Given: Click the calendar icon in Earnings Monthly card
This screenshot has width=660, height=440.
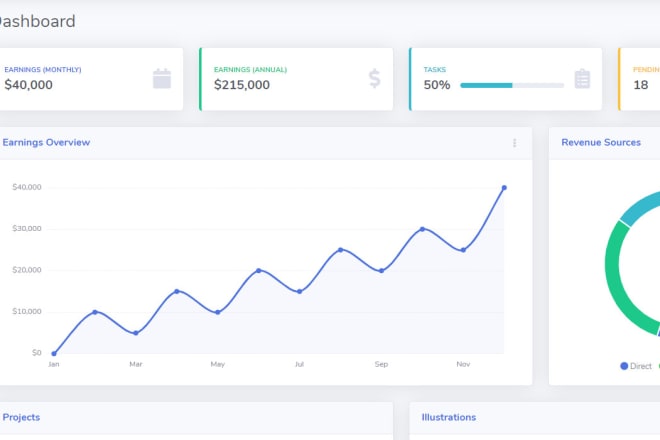Looking at the screenshot, I should [162, 79].
